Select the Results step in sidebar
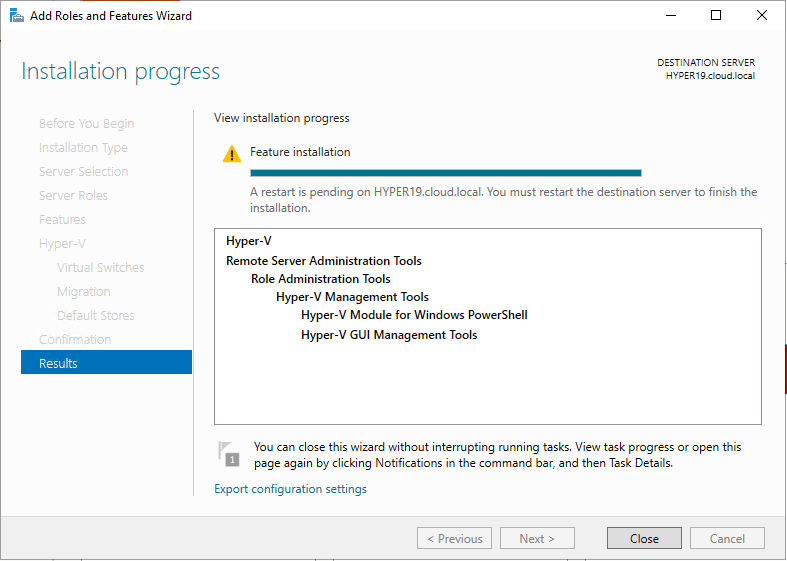Image resolution: width=787 pixels, height=561 pixels. tap(106, 363)
